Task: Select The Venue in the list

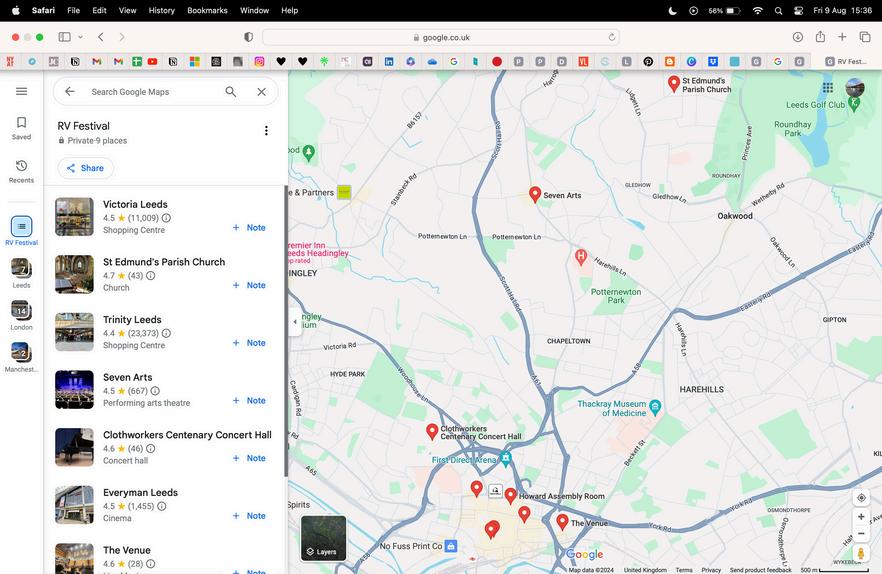Action: (x=165, y=554)
